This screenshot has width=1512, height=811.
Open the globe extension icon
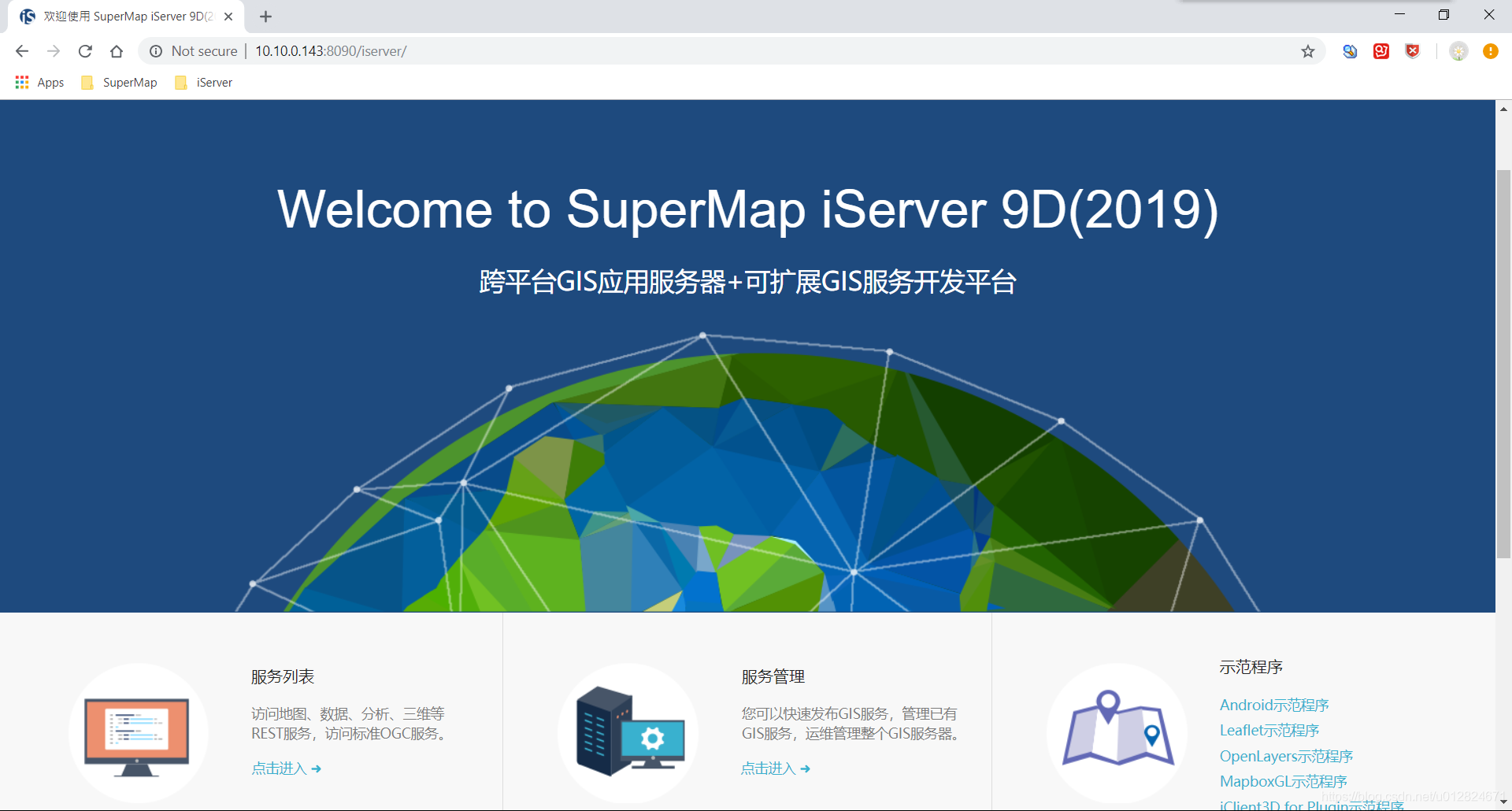[1350, 51]
